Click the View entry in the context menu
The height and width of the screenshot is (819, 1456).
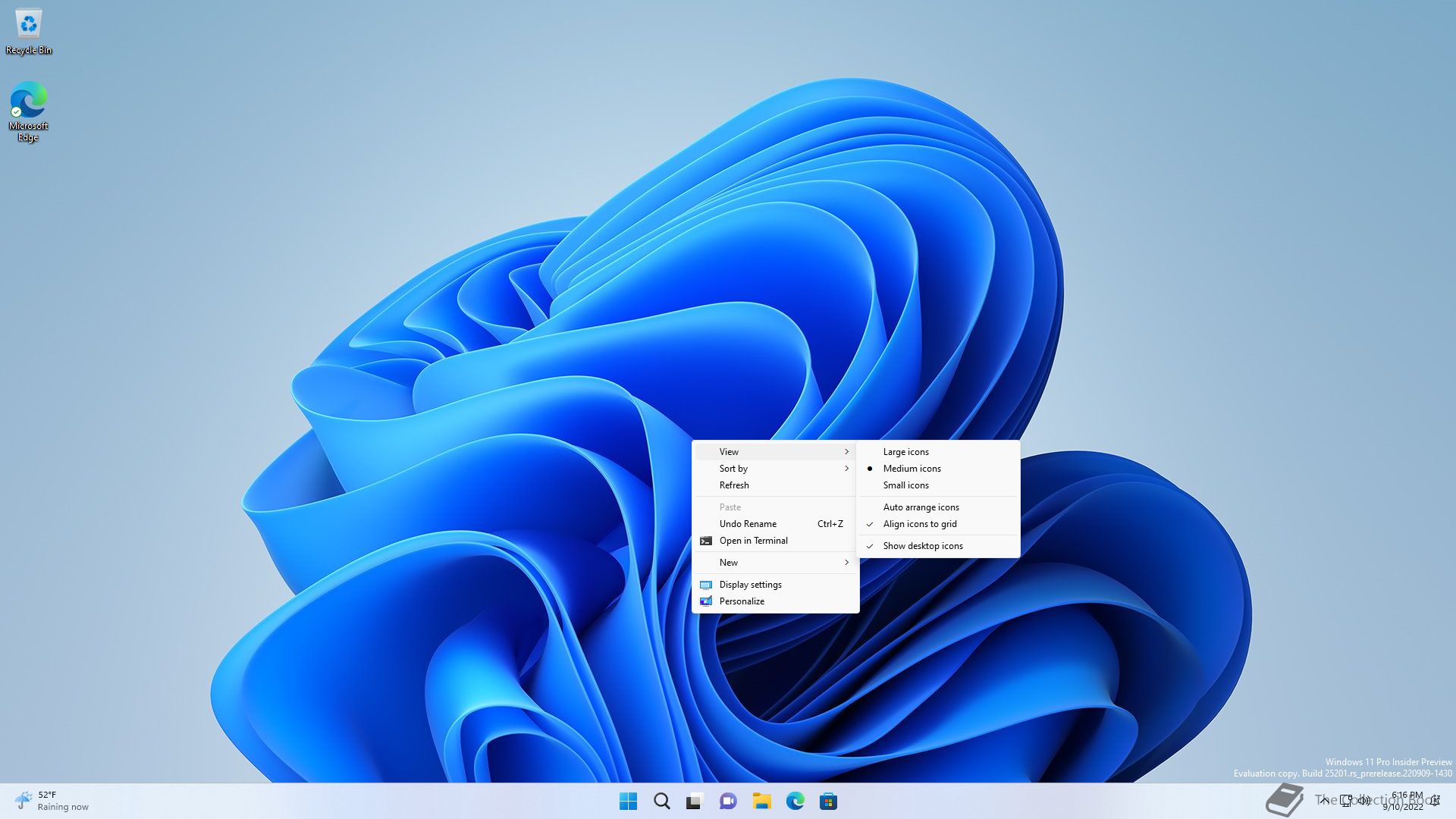(x=775, y=452)
